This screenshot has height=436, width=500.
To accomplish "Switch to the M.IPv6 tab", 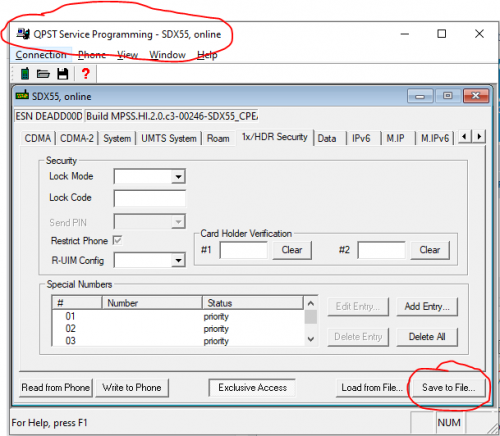I will [435, 138].
